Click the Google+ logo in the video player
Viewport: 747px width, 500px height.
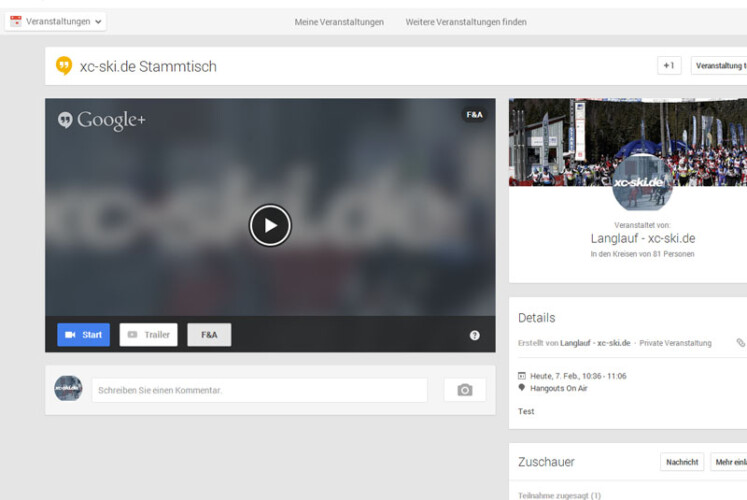[102, 120]
